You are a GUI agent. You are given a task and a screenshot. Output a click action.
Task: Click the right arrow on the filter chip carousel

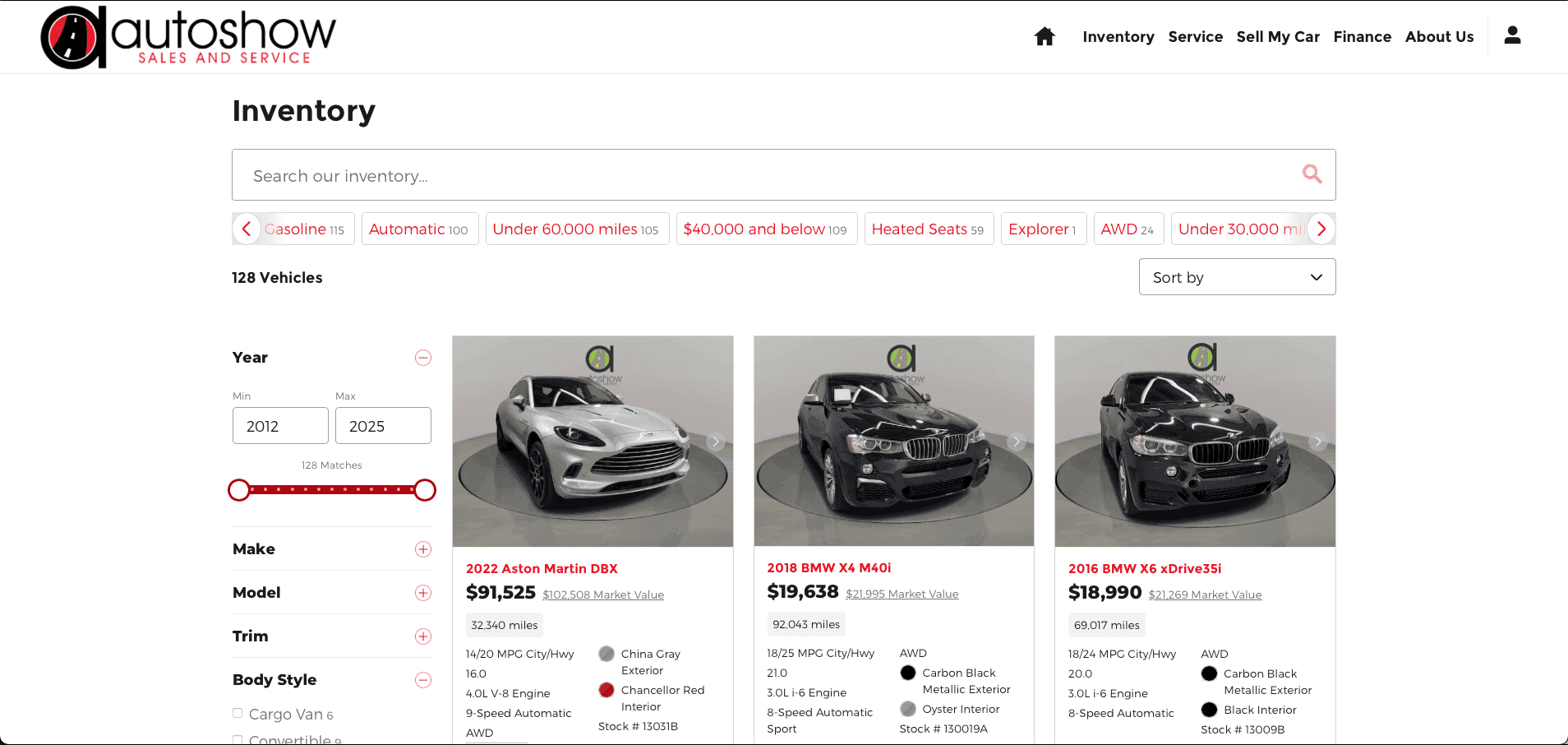(1321, 229)
